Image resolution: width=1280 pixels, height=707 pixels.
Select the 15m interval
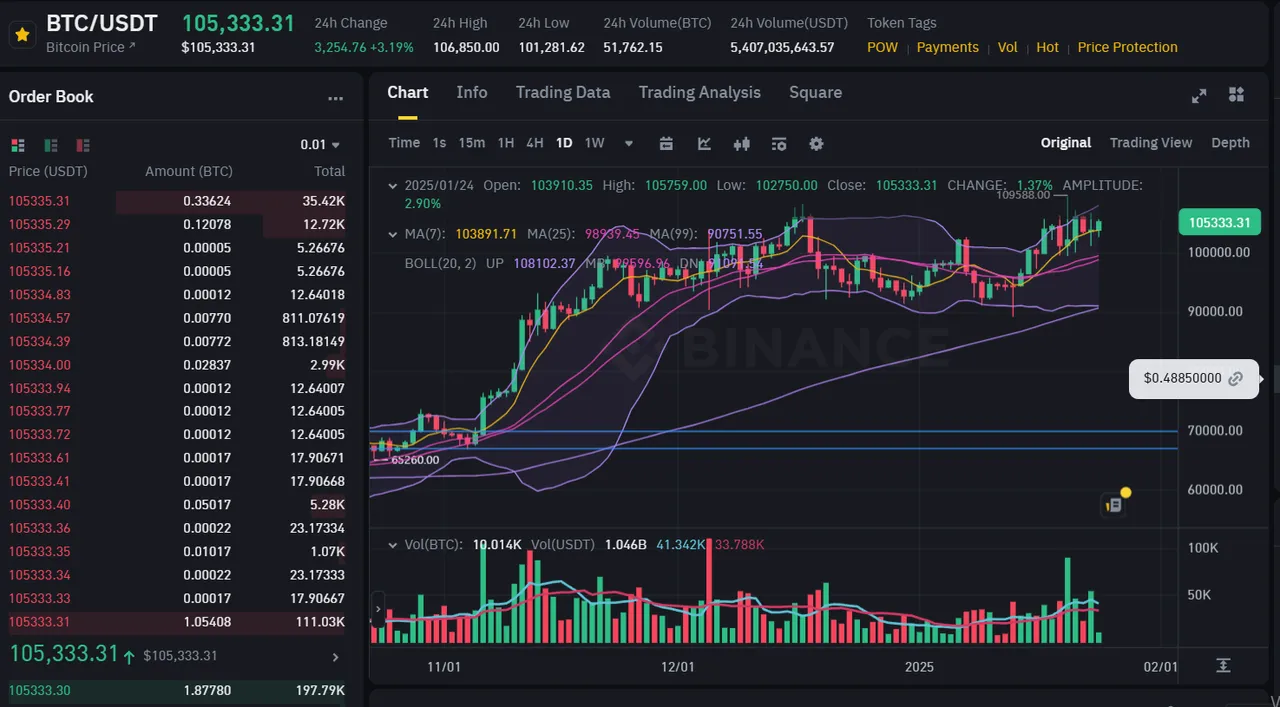pos(472,143)
